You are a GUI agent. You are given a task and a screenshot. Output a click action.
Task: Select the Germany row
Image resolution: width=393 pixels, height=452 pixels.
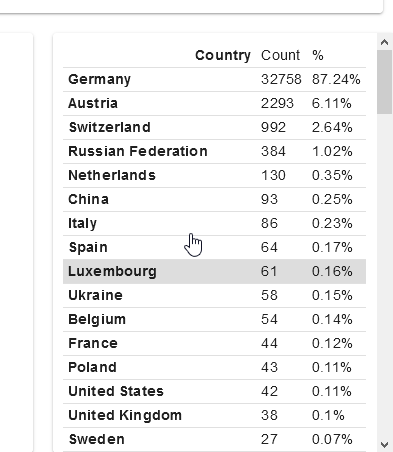pos(214,80)
